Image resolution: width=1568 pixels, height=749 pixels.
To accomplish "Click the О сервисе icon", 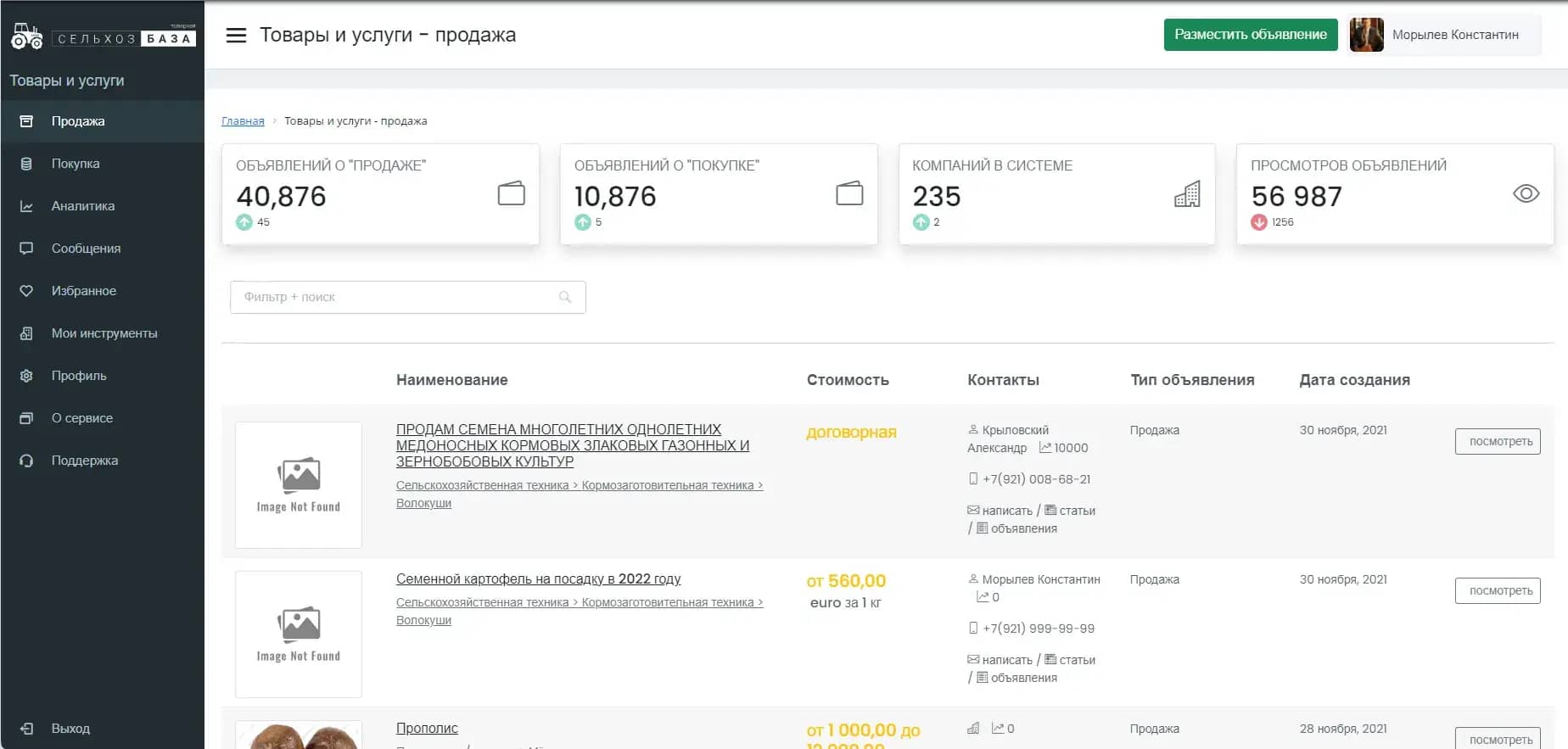I will click(26, 418).
